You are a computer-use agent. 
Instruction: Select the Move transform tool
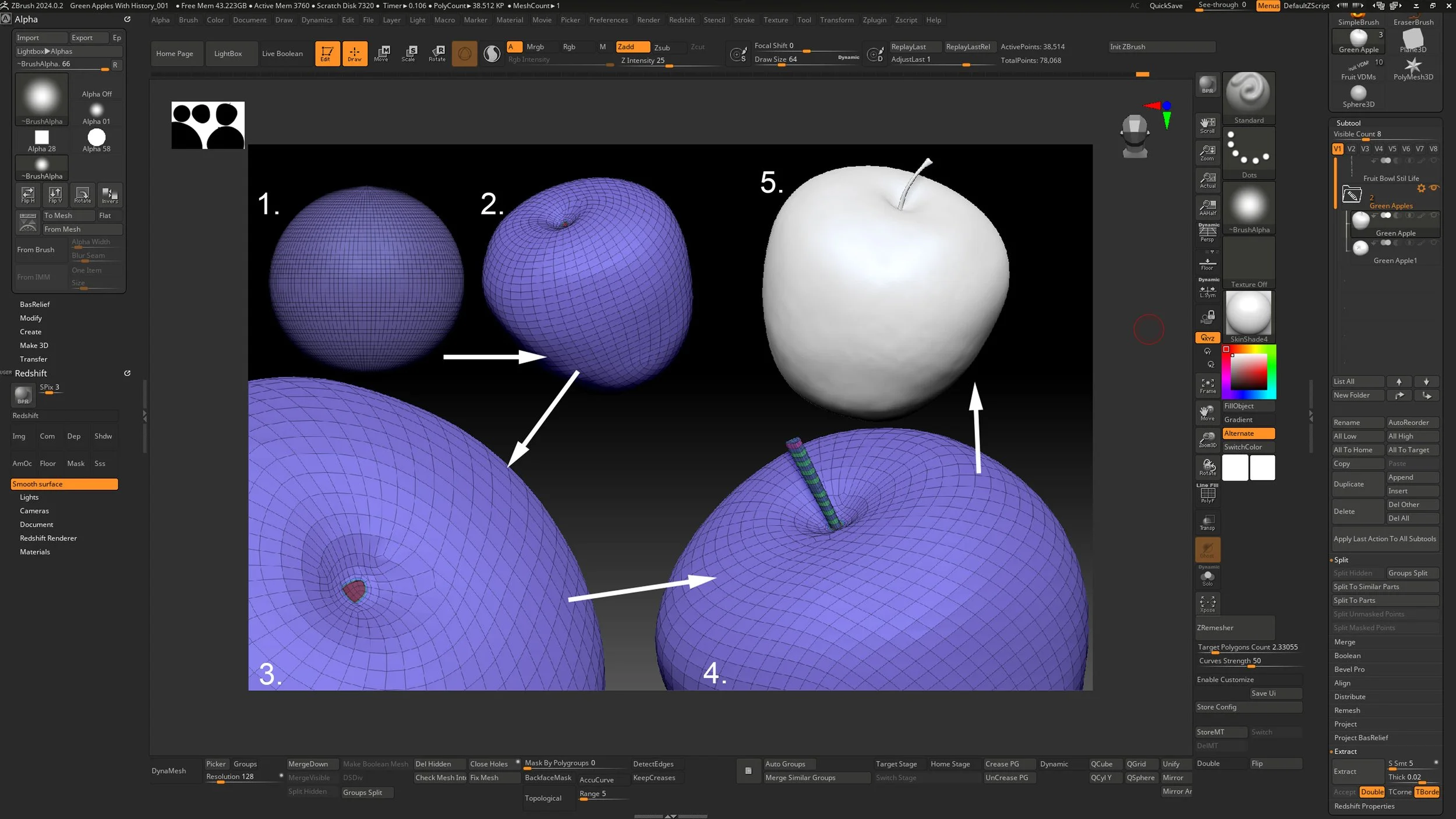click(381, 53)
